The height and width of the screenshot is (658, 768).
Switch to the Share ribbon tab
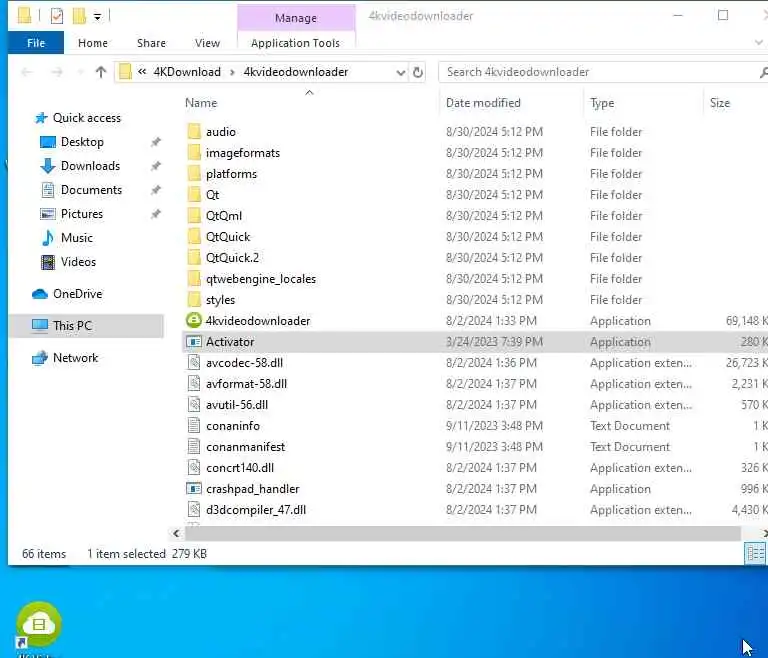point(151,43)
